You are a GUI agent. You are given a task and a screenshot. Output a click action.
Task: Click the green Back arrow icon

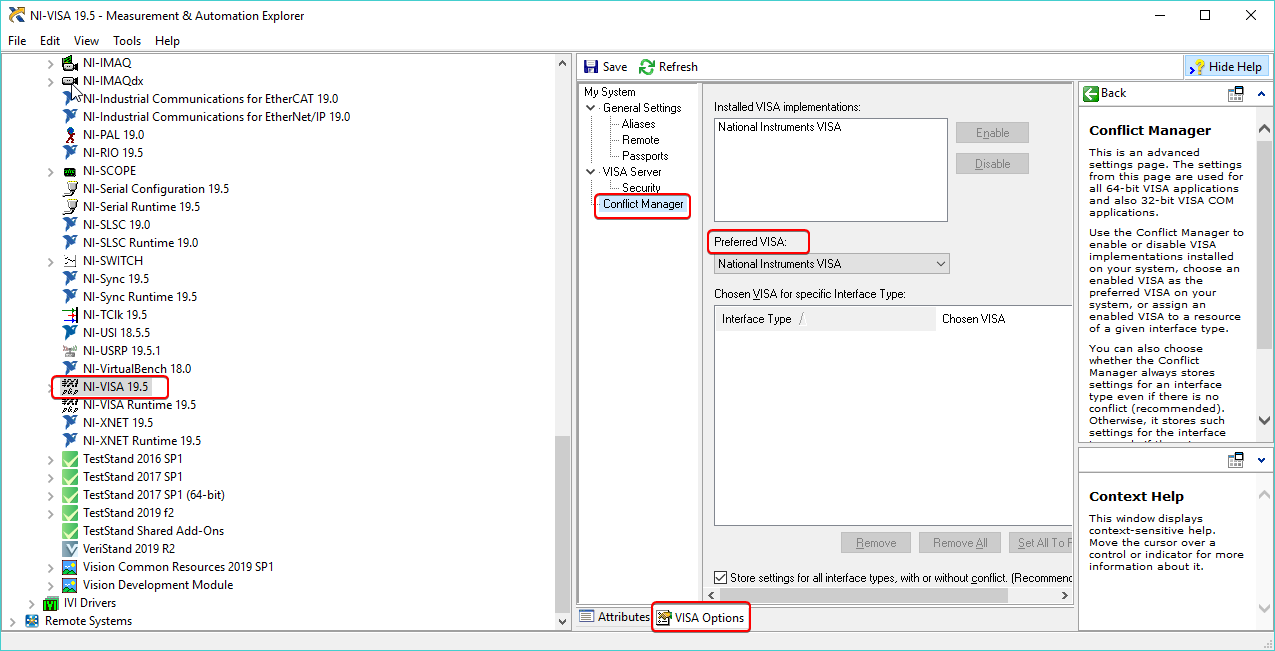1091,93
